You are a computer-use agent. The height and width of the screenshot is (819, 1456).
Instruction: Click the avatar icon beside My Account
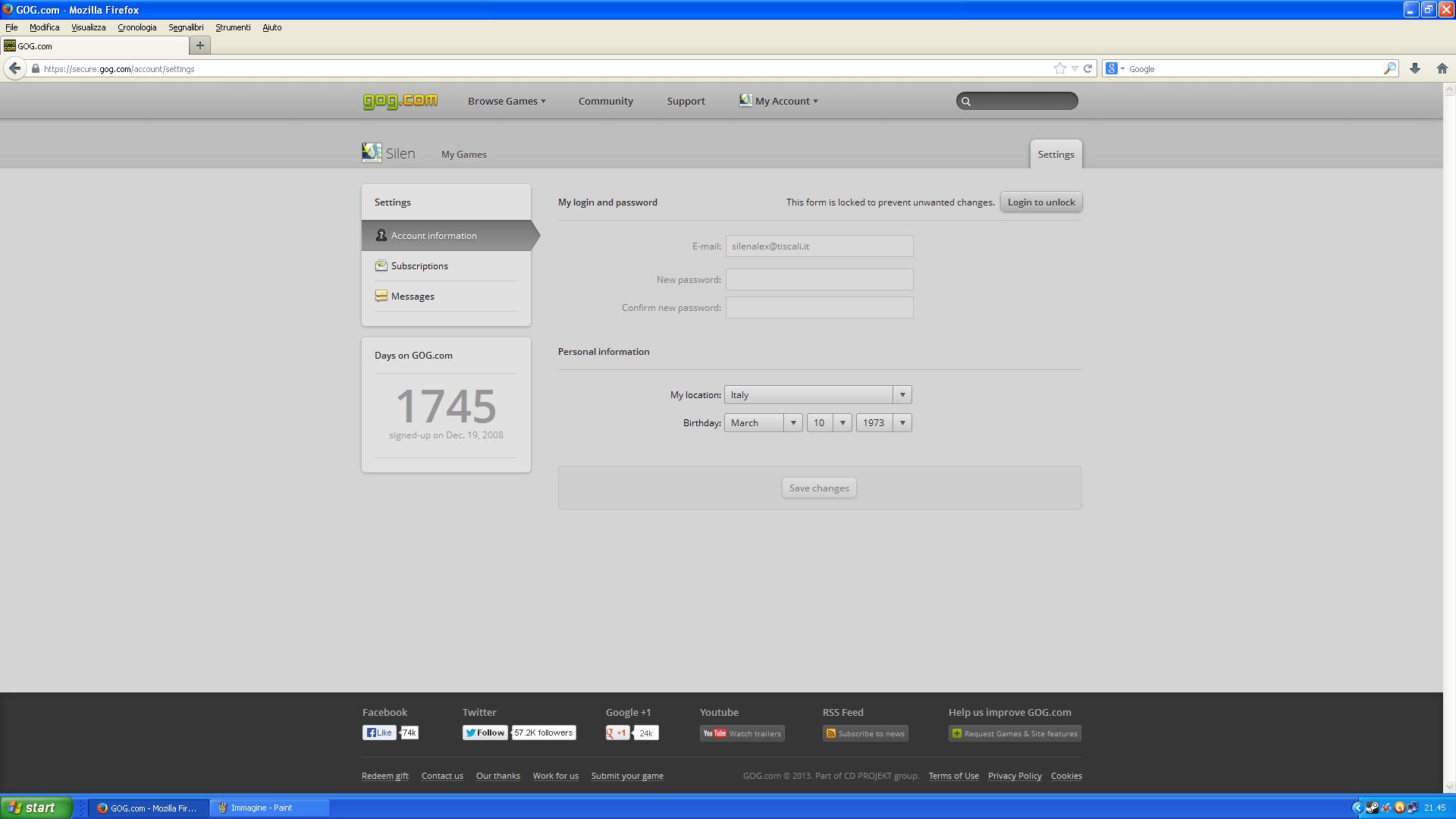click(745, 100)
